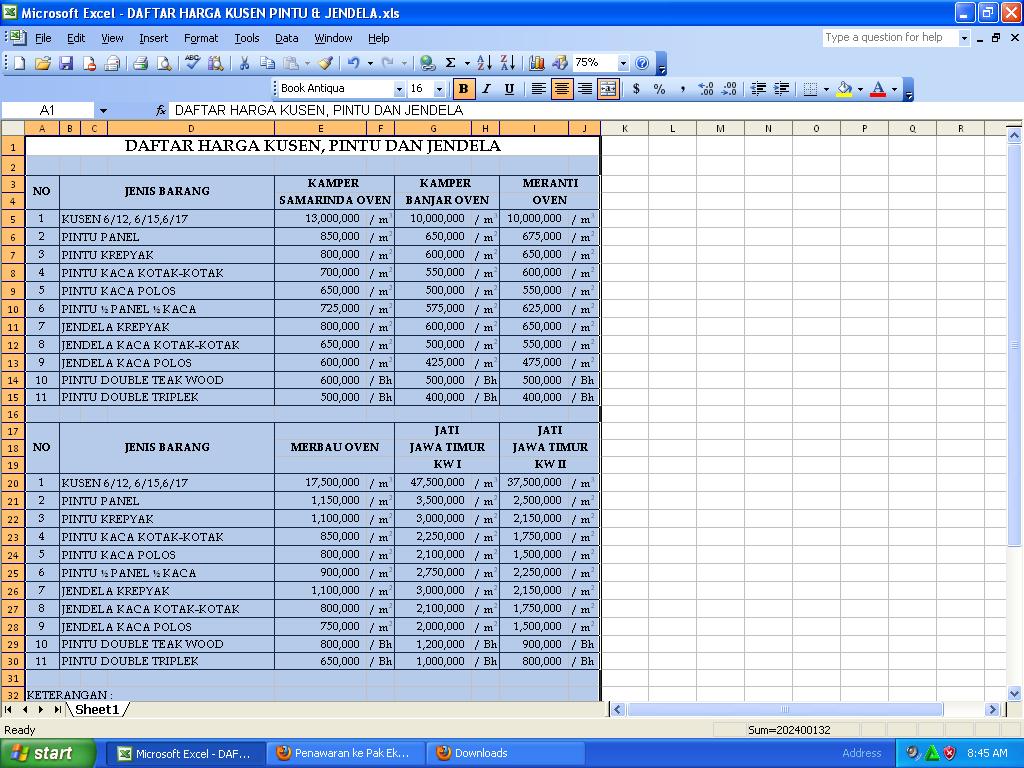Viewport: 1024px width, 768px height.
Task: Click the Format Painter brush
Action: (325, 63)
